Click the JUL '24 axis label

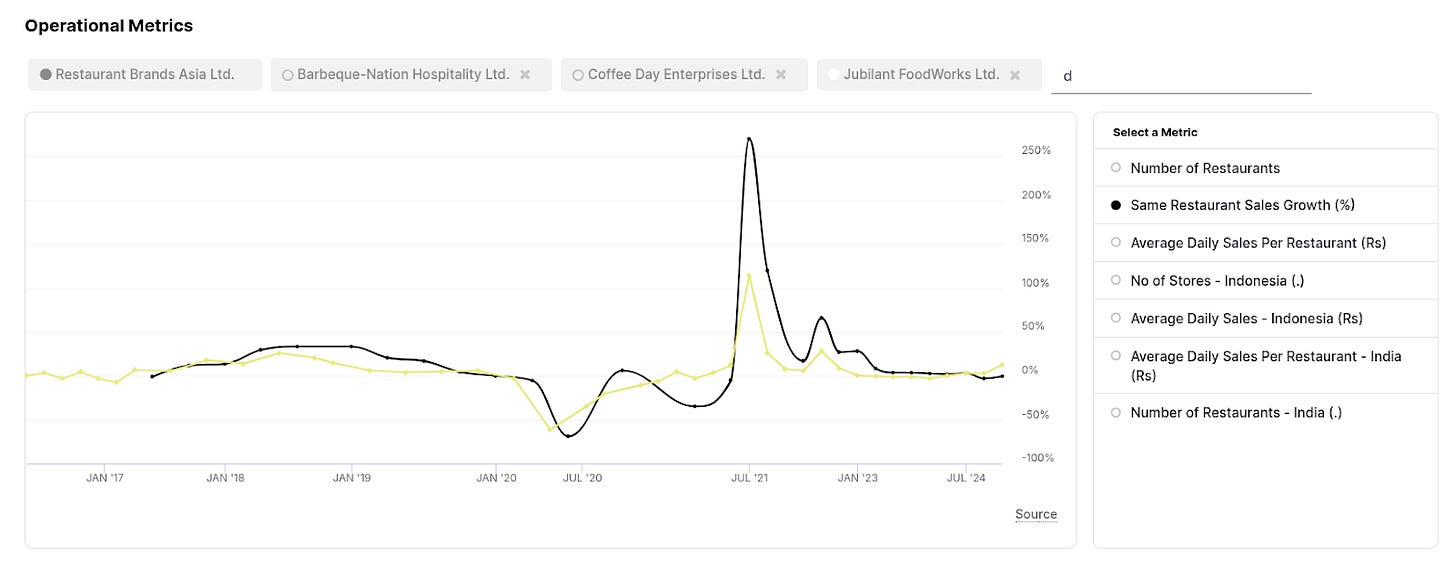pos(966,478)
